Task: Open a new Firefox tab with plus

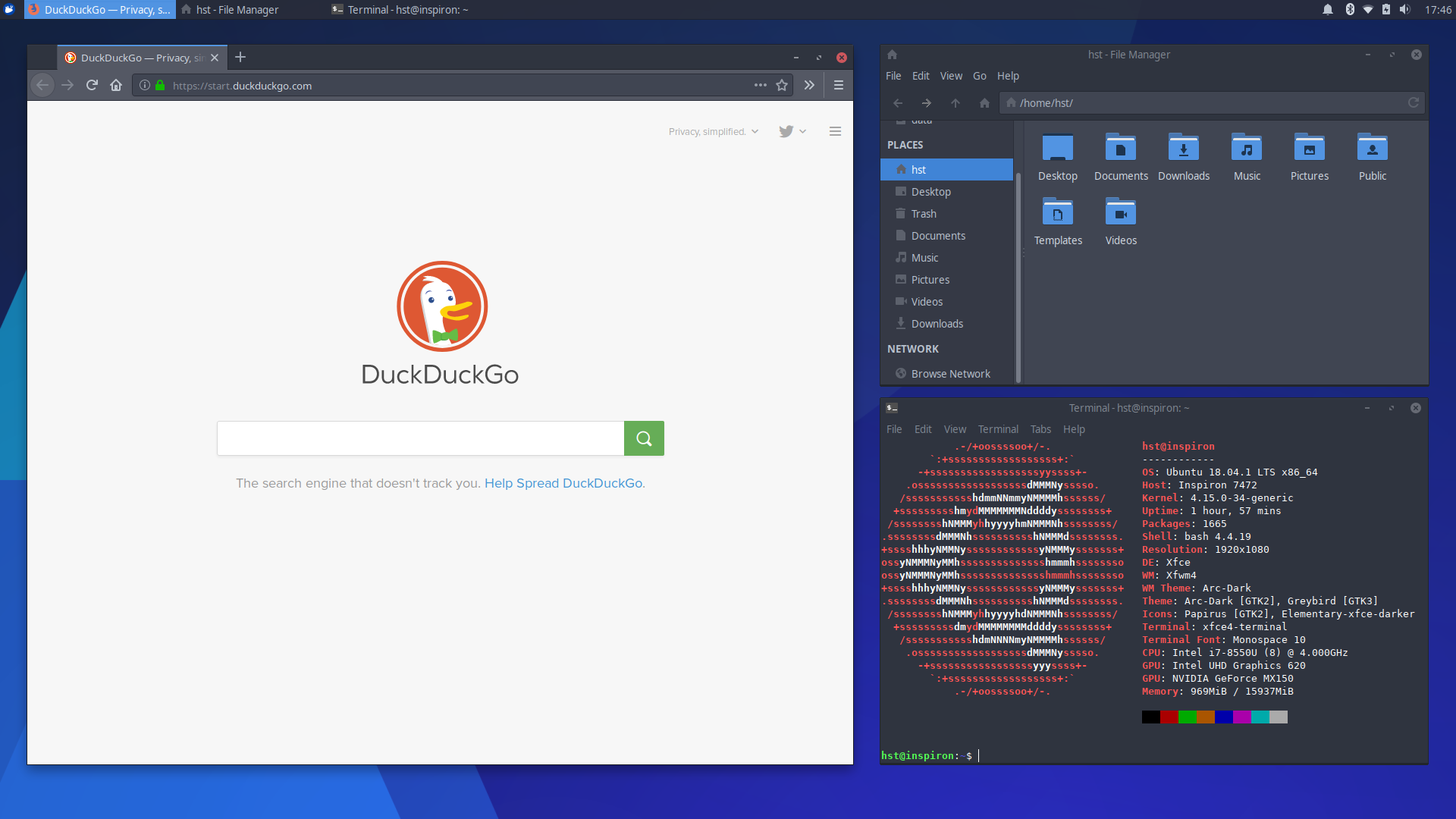Action: 240,58
